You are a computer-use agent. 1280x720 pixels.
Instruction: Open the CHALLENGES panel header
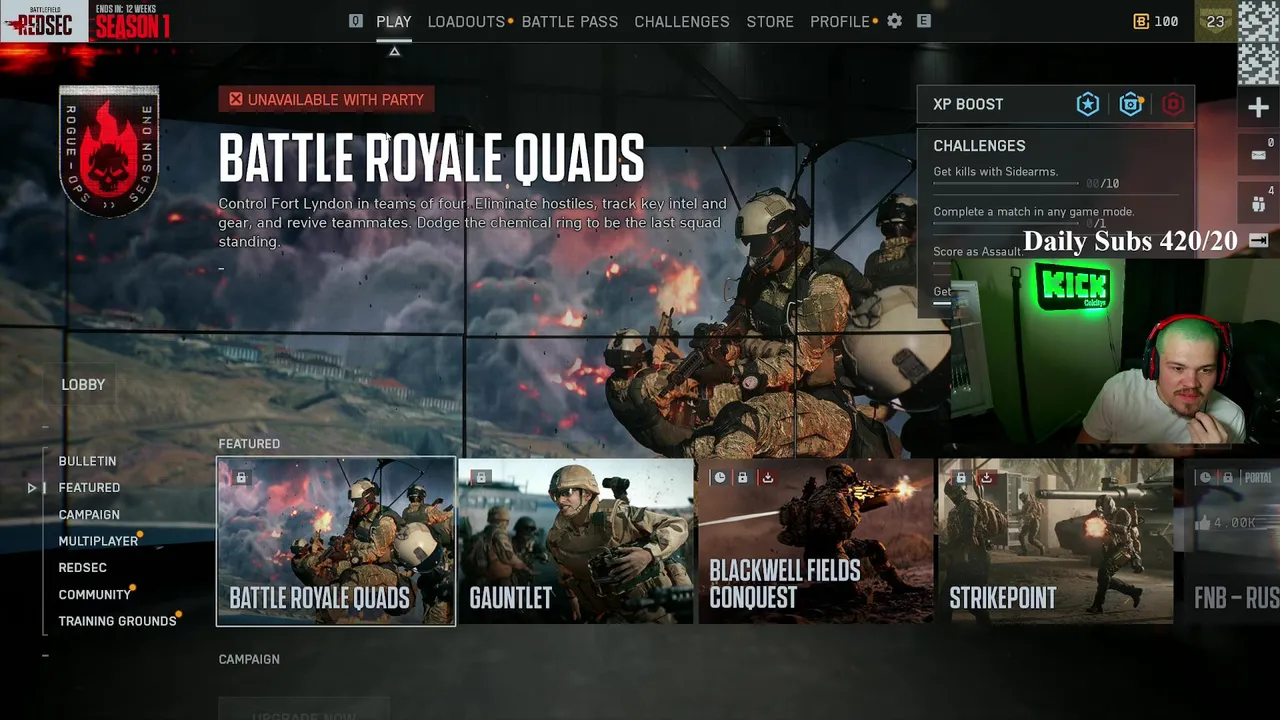(979, 146)
